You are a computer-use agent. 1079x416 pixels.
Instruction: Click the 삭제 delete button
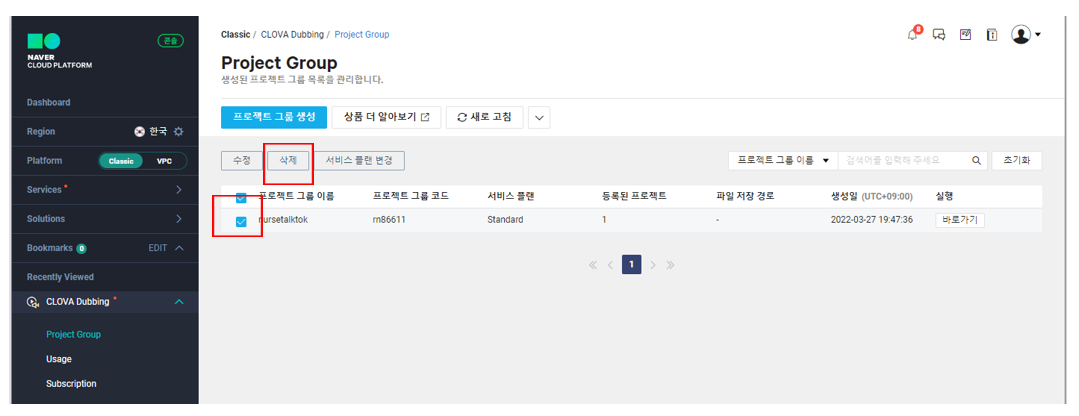point(288,160)
